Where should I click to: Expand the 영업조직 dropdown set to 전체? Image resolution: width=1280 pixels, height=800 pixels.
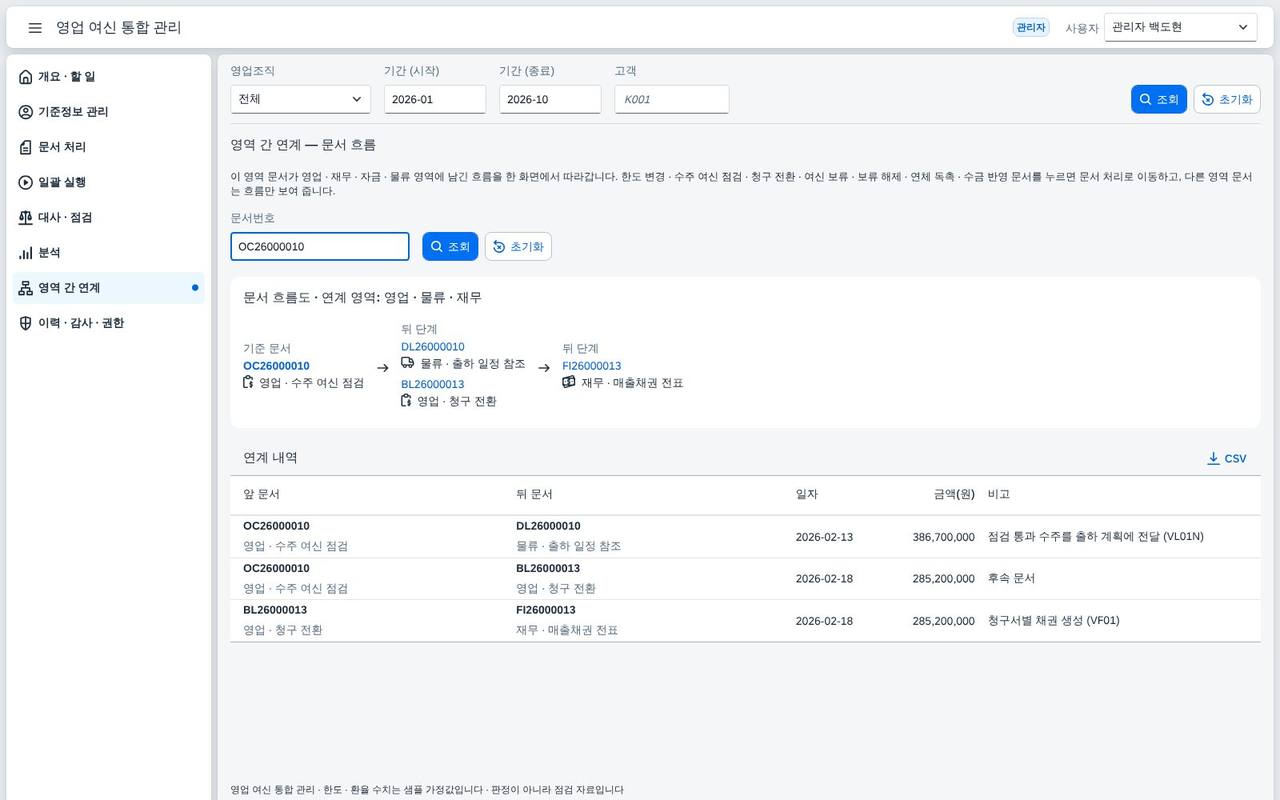pos(300,99)
